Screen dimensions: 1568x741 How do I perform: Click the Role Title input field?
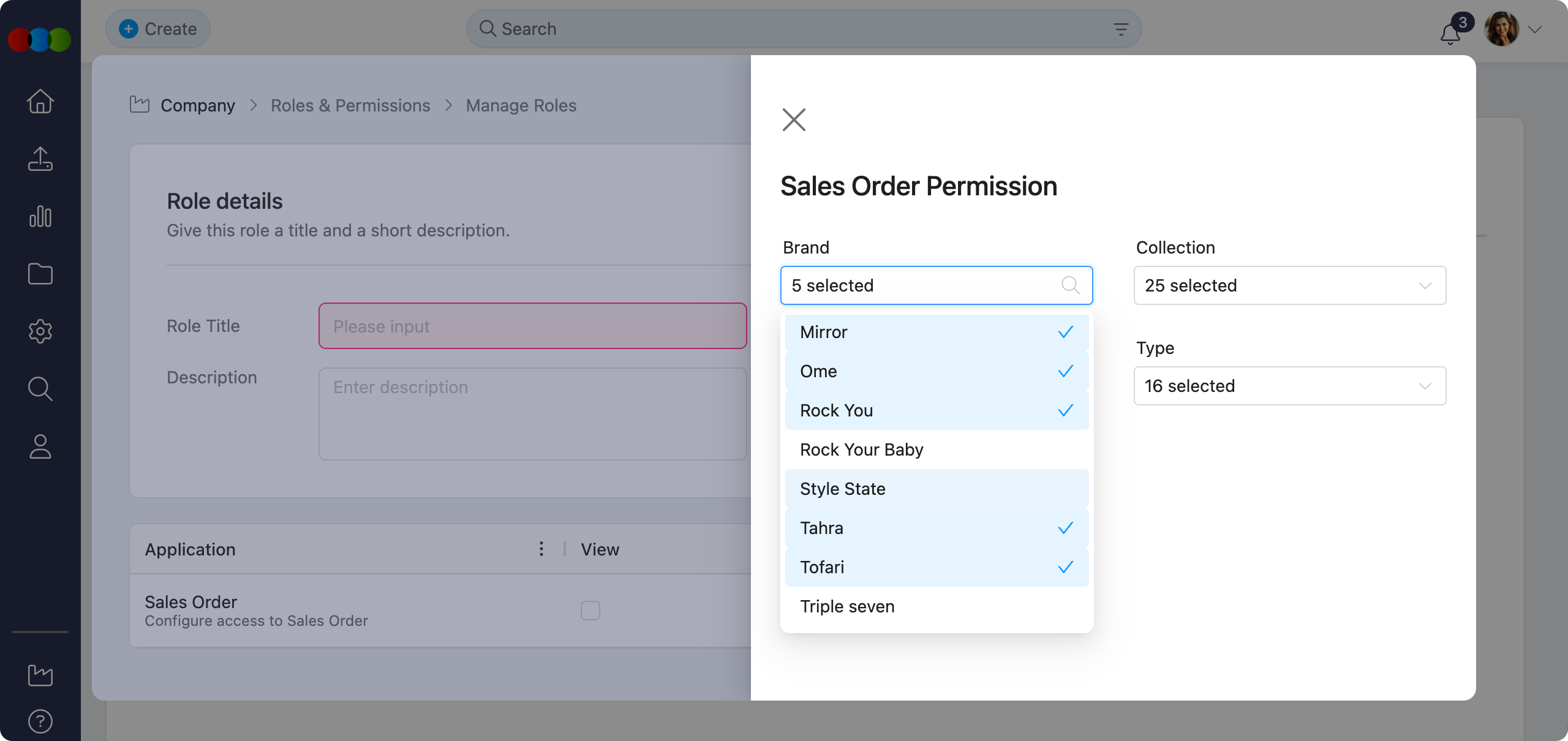532,326
